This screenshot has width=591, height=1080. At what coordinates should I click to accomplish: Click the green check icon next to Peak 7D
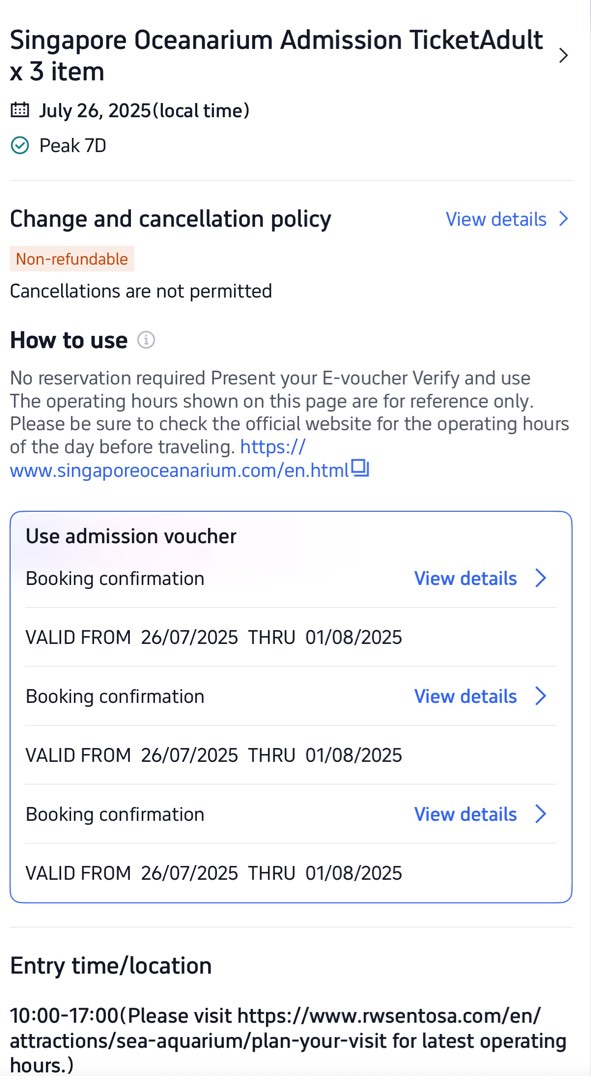click(20, 145)
